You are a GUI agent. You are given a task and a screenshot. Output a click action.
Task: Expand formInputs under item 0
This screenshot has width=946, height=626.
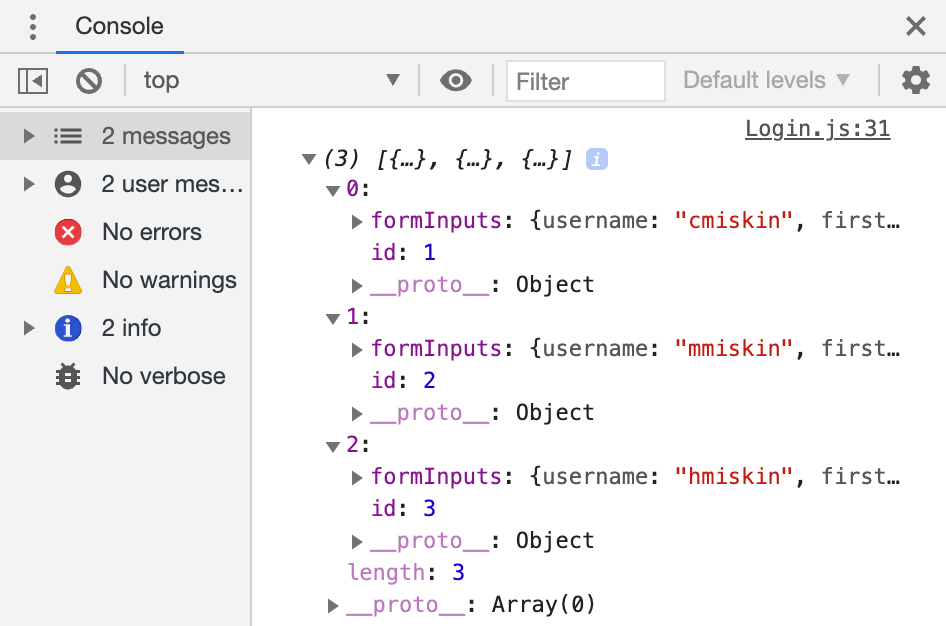357,221
